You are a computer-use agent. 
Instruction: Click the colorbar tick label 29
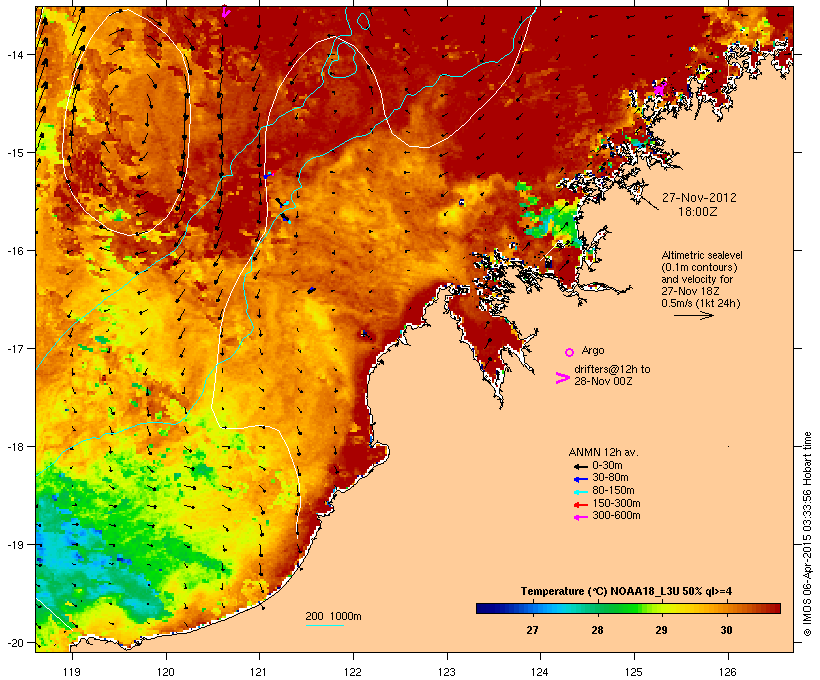(662, 630)
